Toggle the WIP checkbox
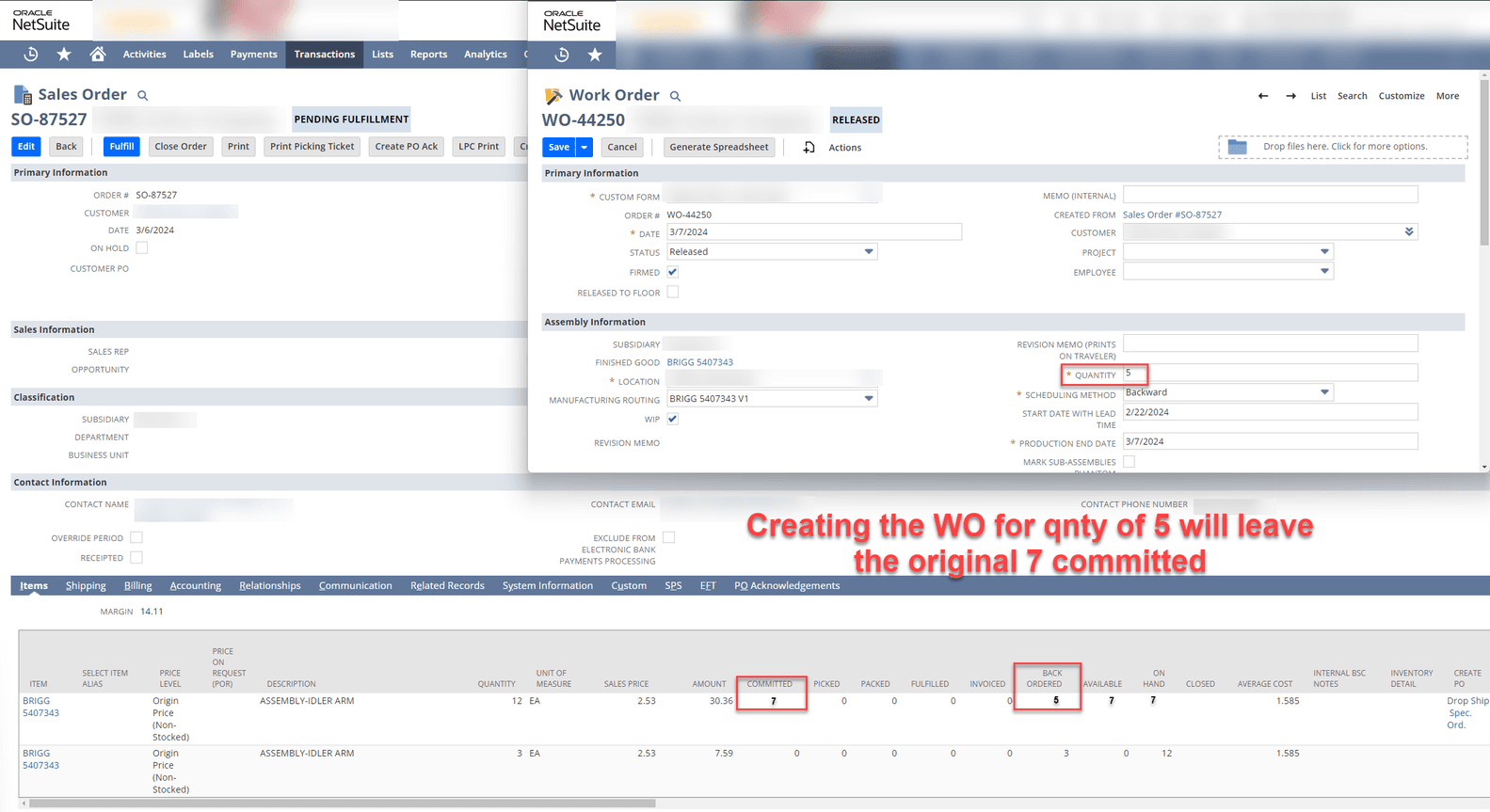This screenshot has height=812, width=1490. coord(673,419)
